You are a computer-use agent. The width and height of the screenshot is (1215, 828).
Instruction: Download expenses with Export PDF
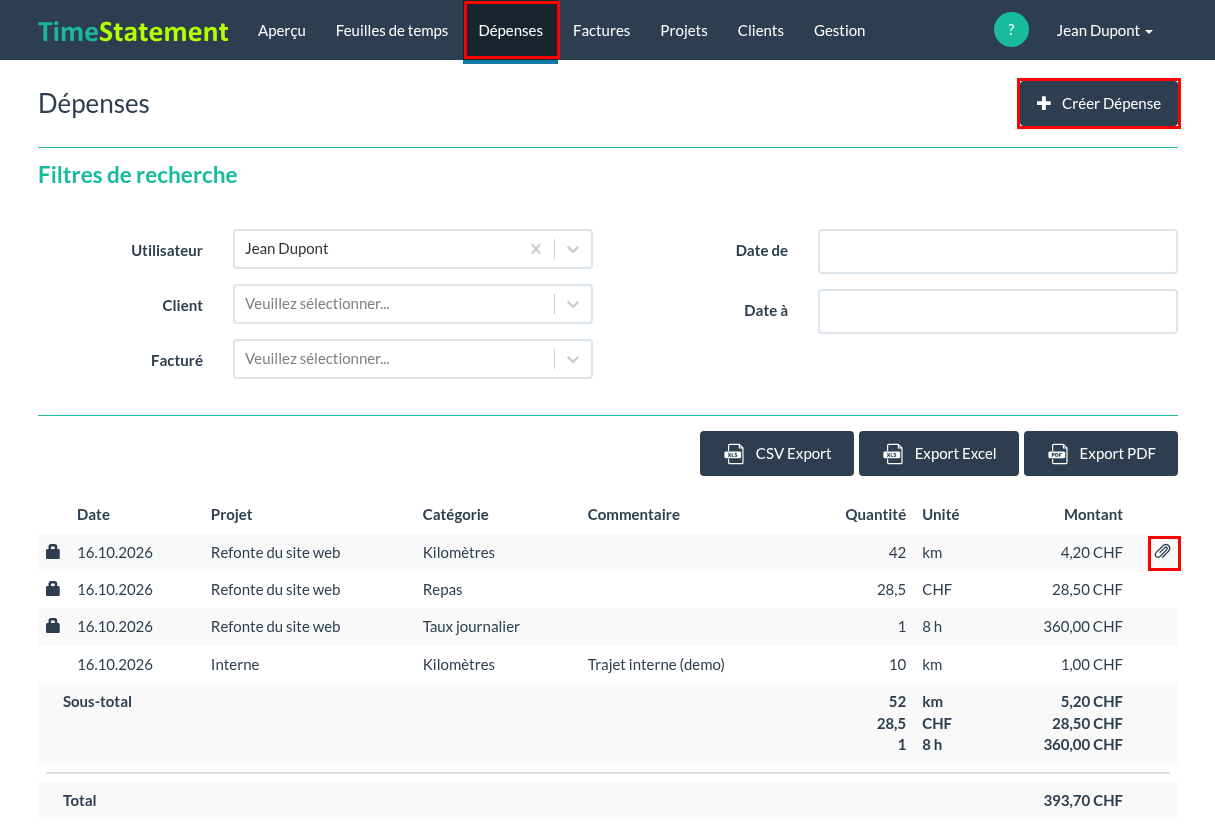click(x=1101, y=453)
